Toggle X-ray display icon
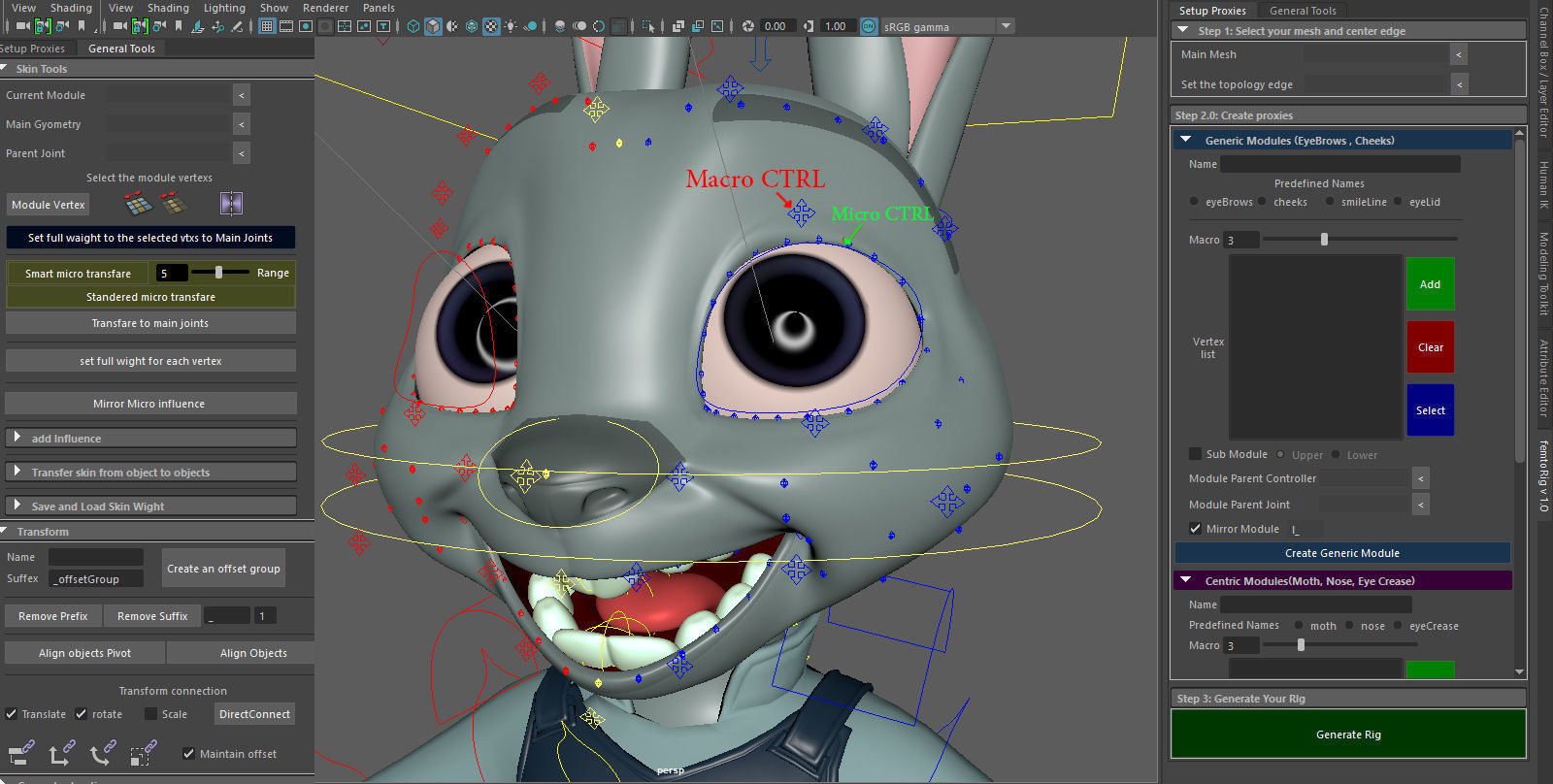The height and width of the screenshot is (784, 1553). (678, 26)
